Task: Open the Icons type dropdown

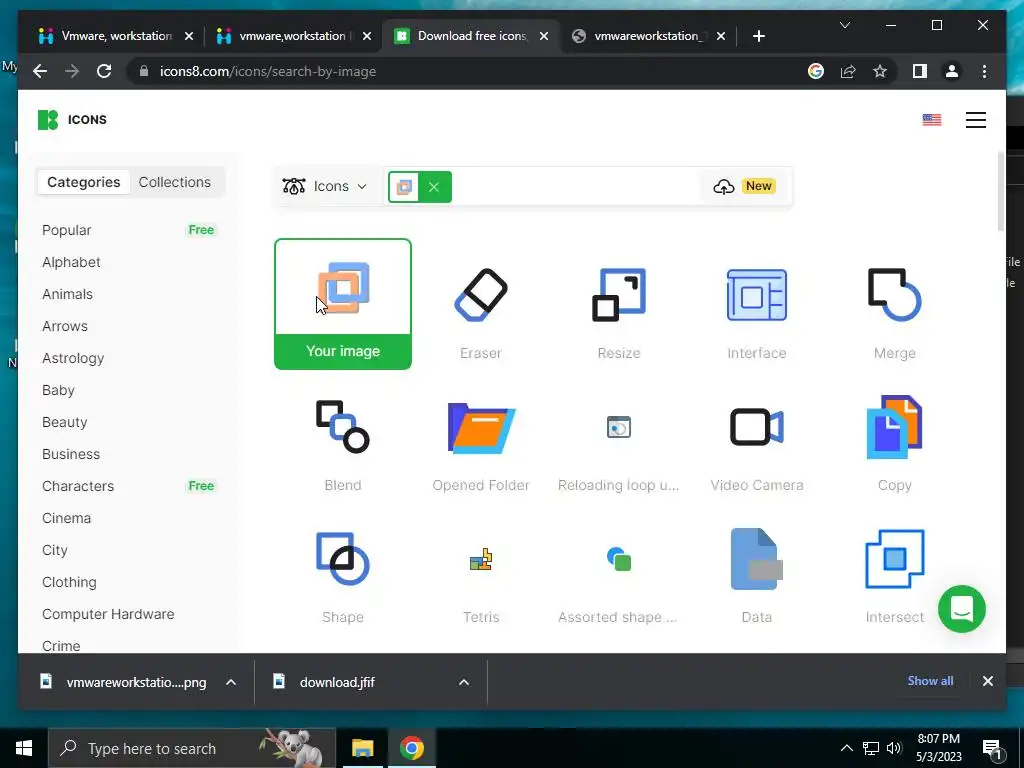Action: (325, 187)
